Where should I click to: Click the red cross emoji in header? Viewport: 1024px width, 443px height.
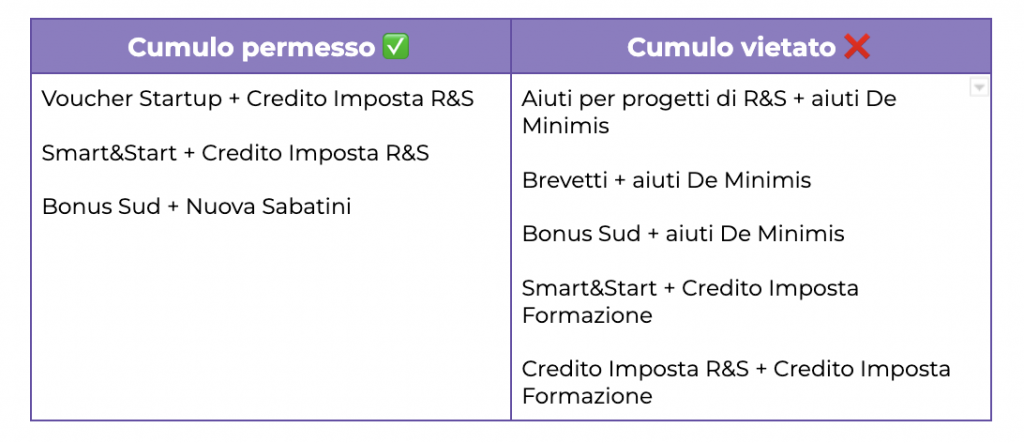click(856, 47)
